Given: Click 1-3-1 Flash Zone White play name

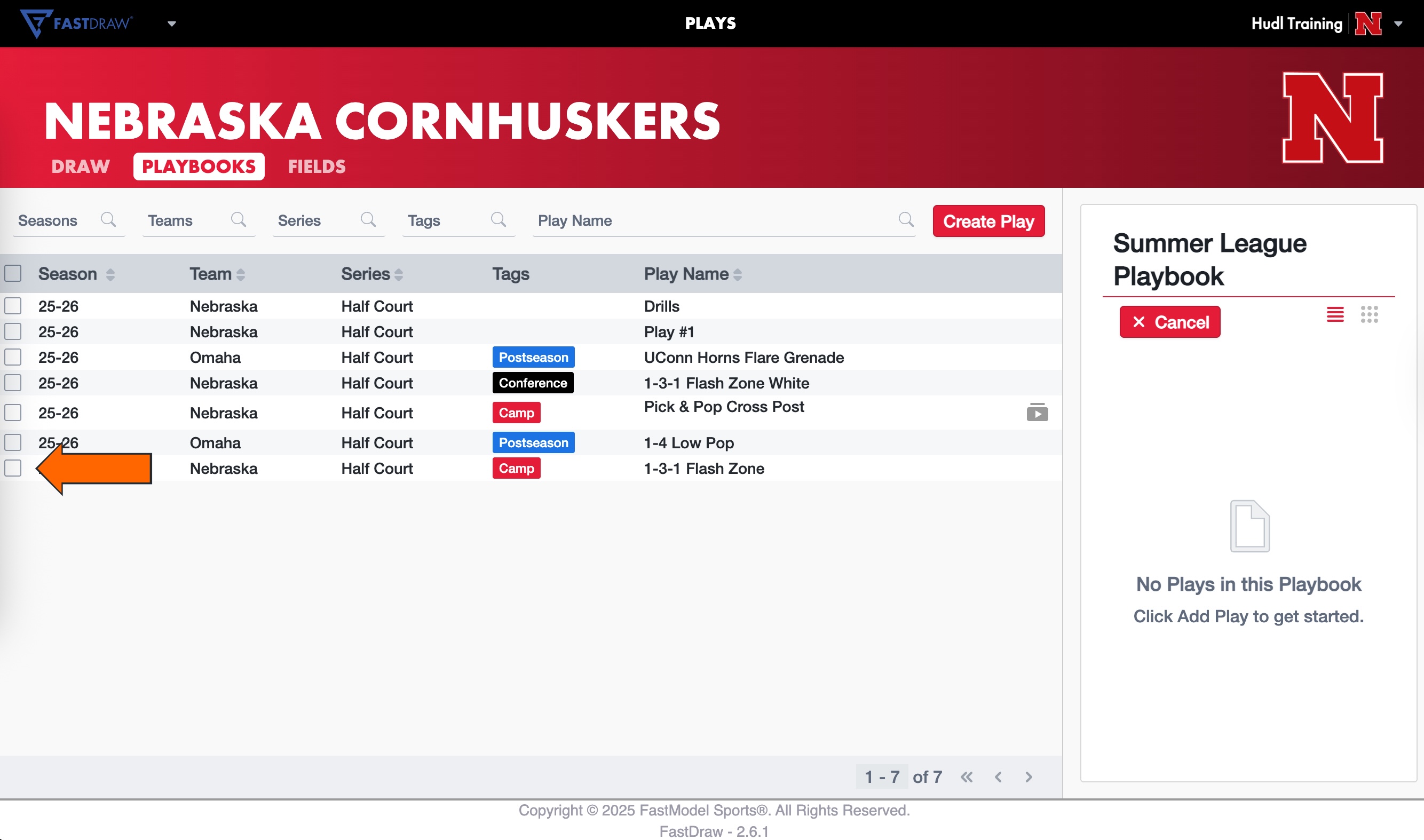Looking at the screenshot, I should click(726, 383).
